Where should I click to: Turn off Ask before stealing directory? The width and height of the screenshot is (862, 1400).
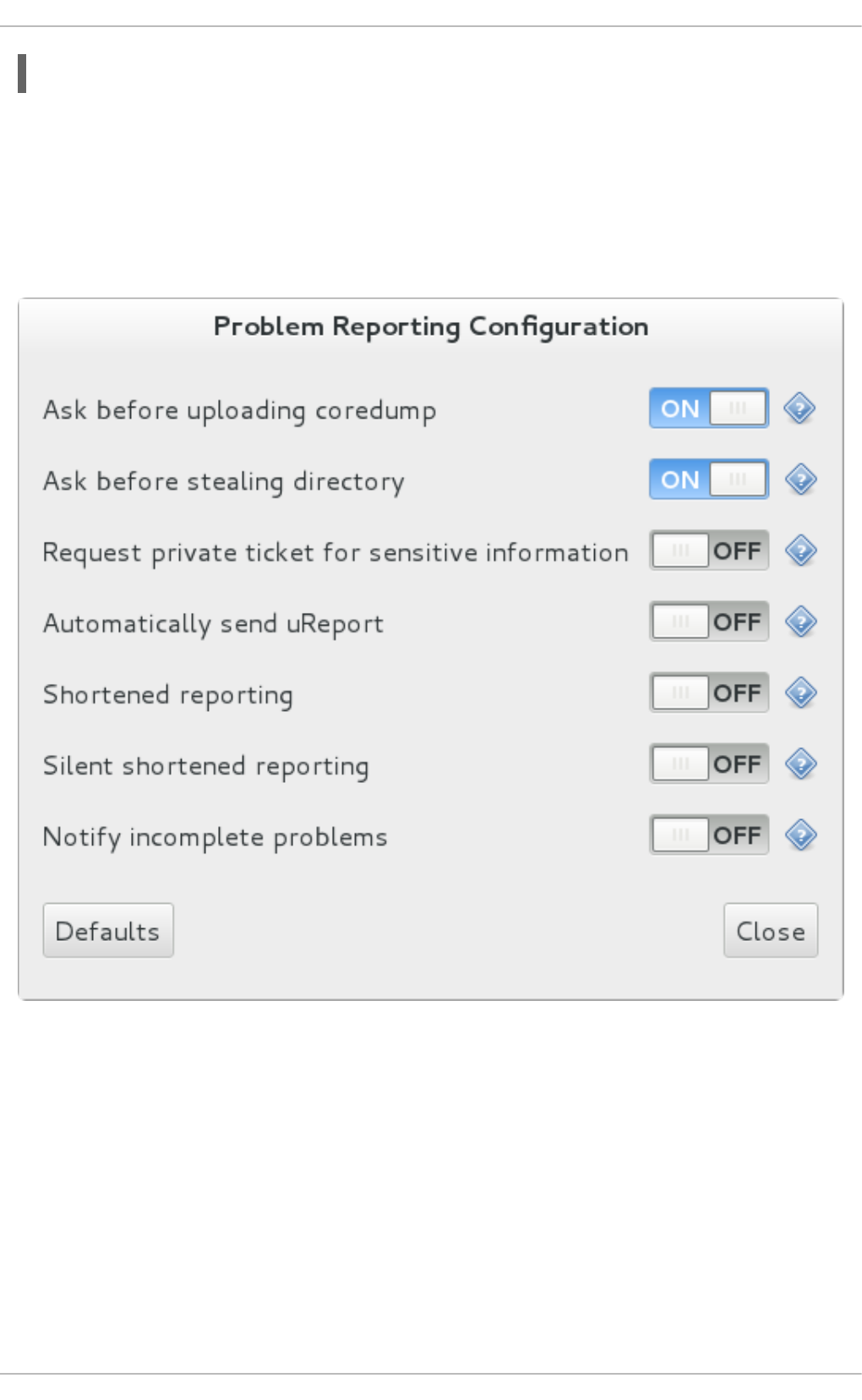point(709,479)
